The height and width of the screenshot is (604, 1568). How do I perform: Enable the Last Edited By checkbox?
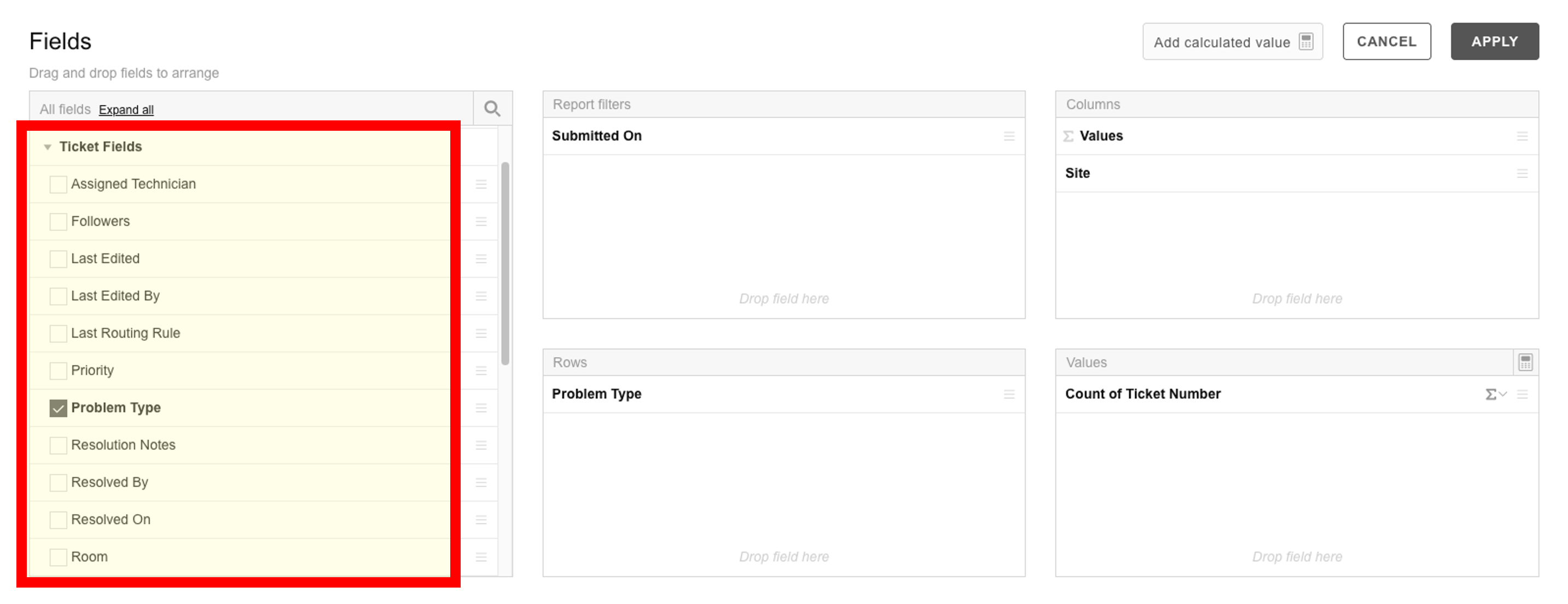59,296
